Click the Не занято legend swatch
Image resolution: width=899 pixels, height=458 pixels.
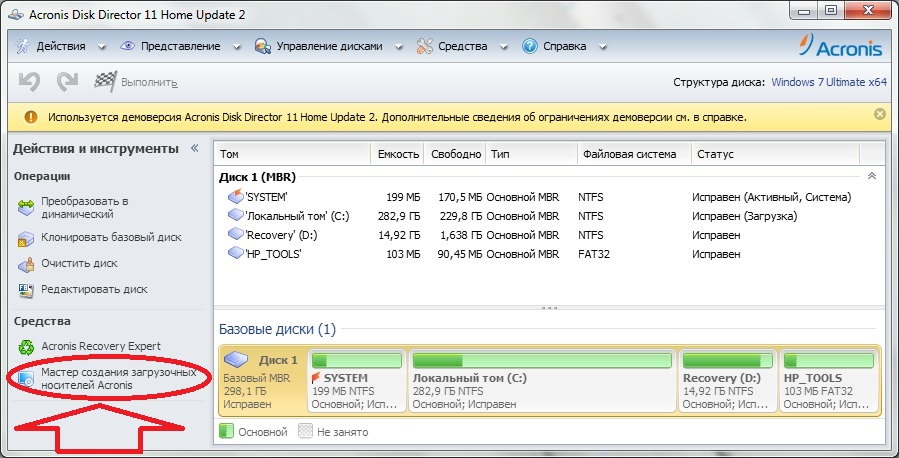306,432
